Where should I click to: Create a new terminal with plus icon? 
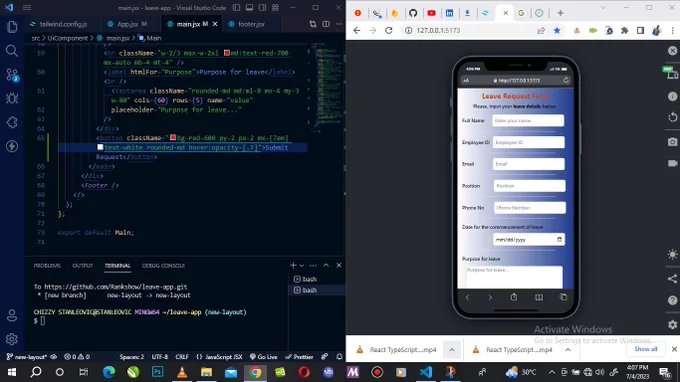293,265
